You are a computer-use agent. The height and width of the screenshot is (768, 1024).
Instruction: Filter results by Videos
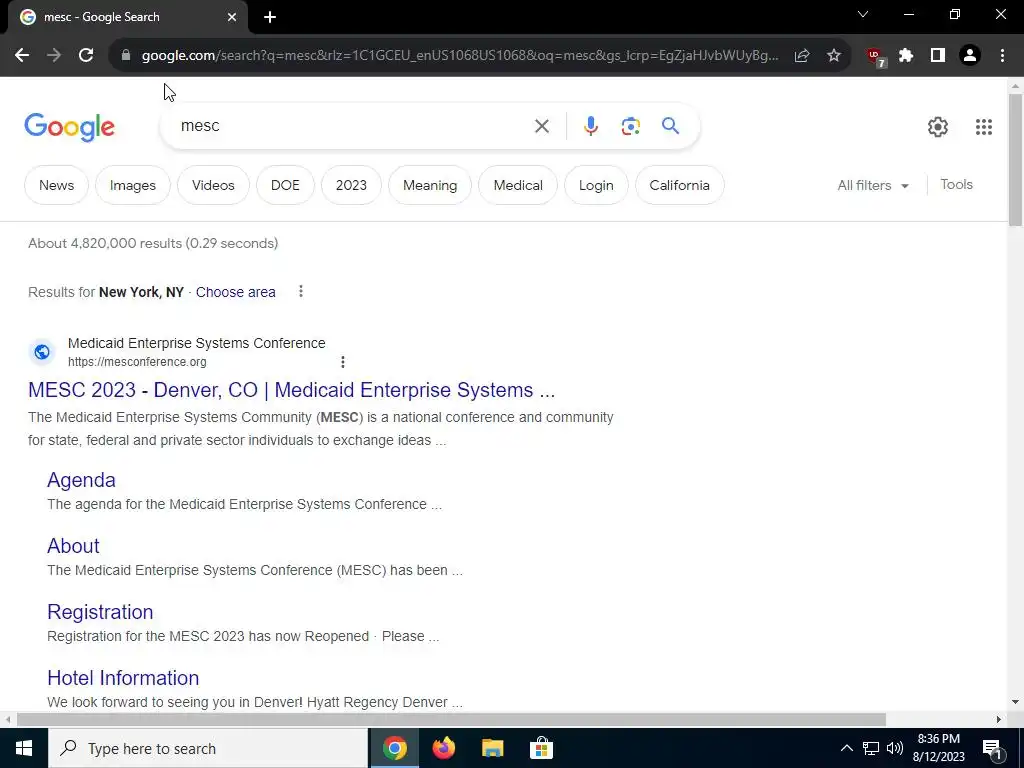(213, 185)
